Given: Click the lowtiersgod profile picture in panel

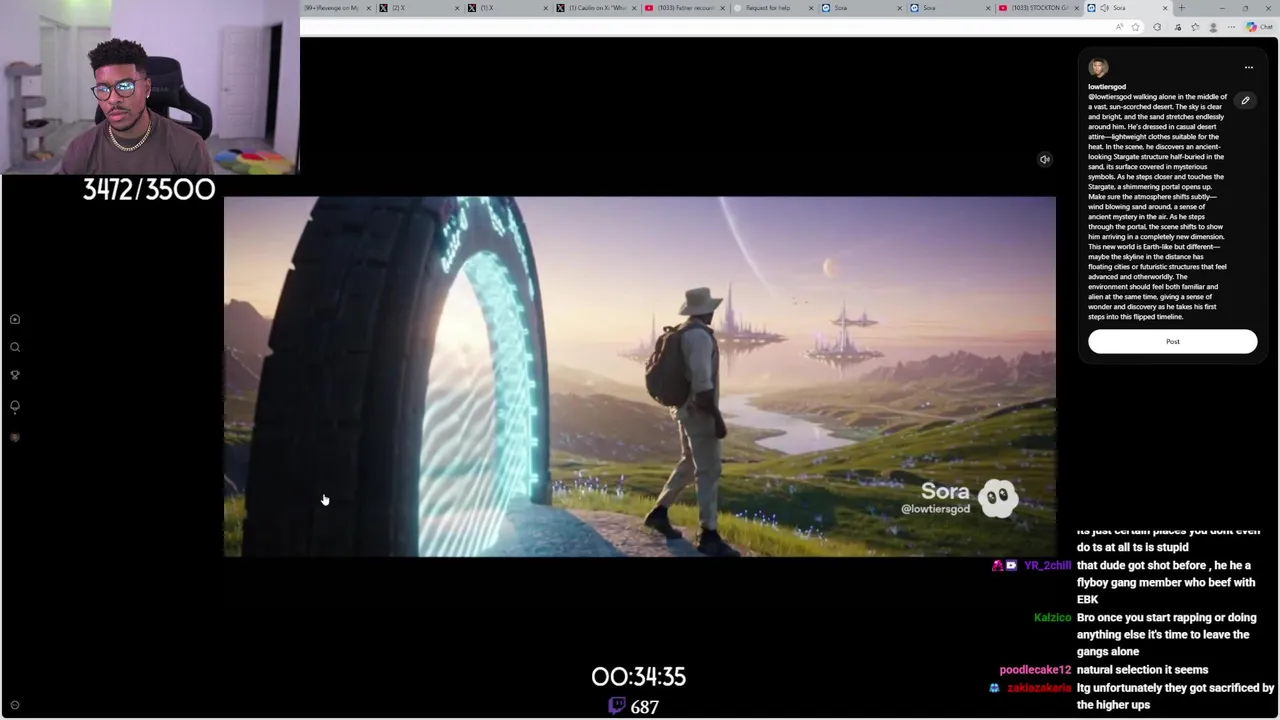Looking at the screenshot, I should (x=1098, y=68).
